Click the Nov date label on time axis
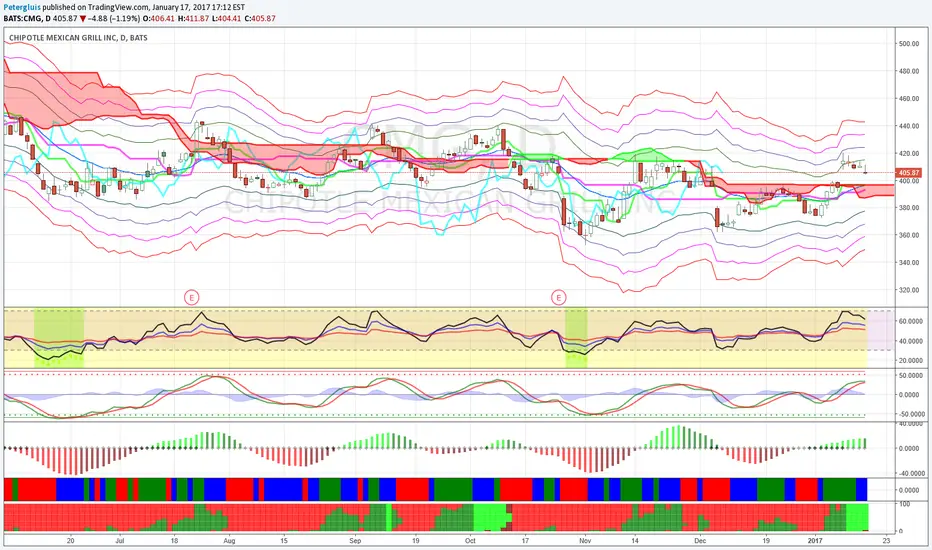The width and height of the screenshot is (932, 550). (x=585, y=540)
